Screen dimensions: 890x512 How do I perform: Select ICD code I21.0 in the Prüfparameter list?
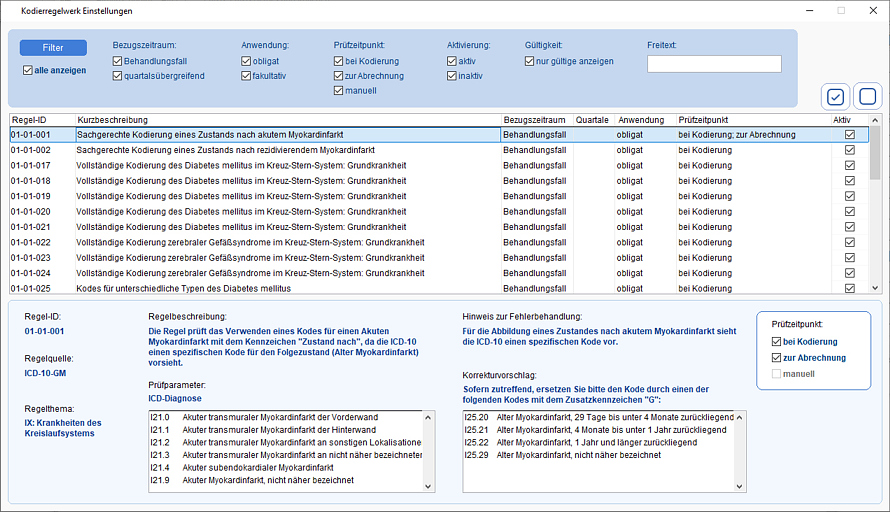(x=286, y=417)
